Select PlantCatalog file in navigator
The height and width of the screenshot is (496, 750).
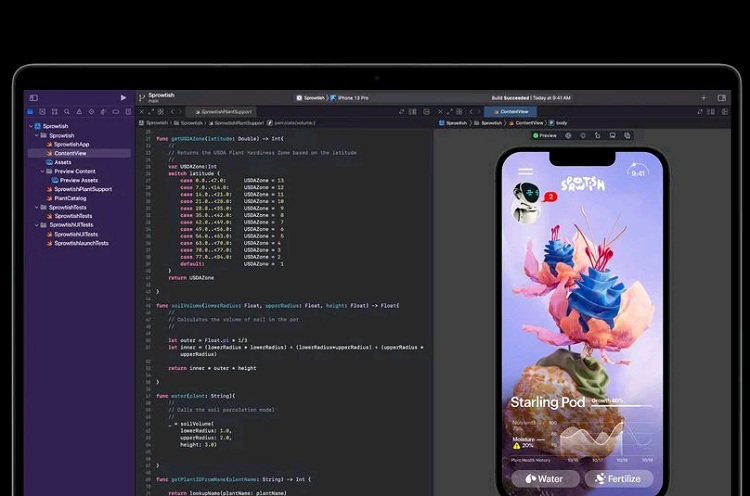coord(66,198)
